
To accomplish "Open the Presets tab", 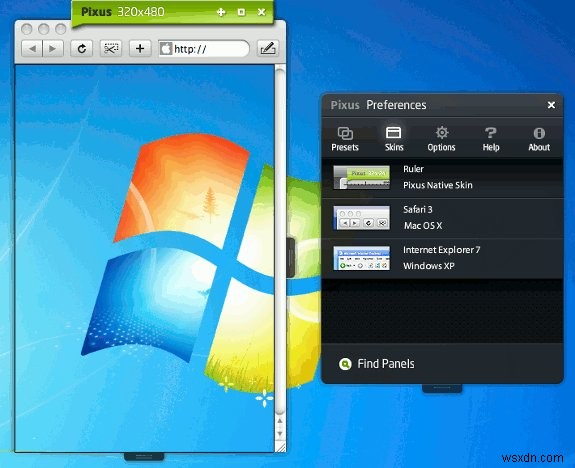I will point(345,139).
